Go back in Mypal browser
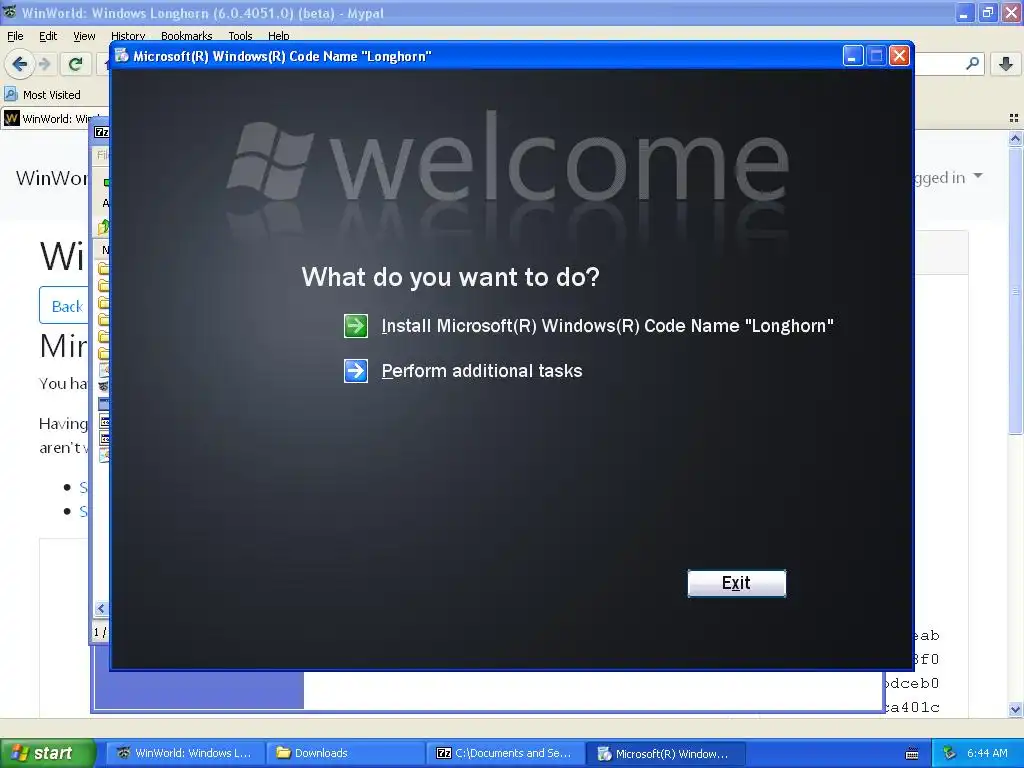Screen dimensions: 1024x768 [x=20, y=64]
